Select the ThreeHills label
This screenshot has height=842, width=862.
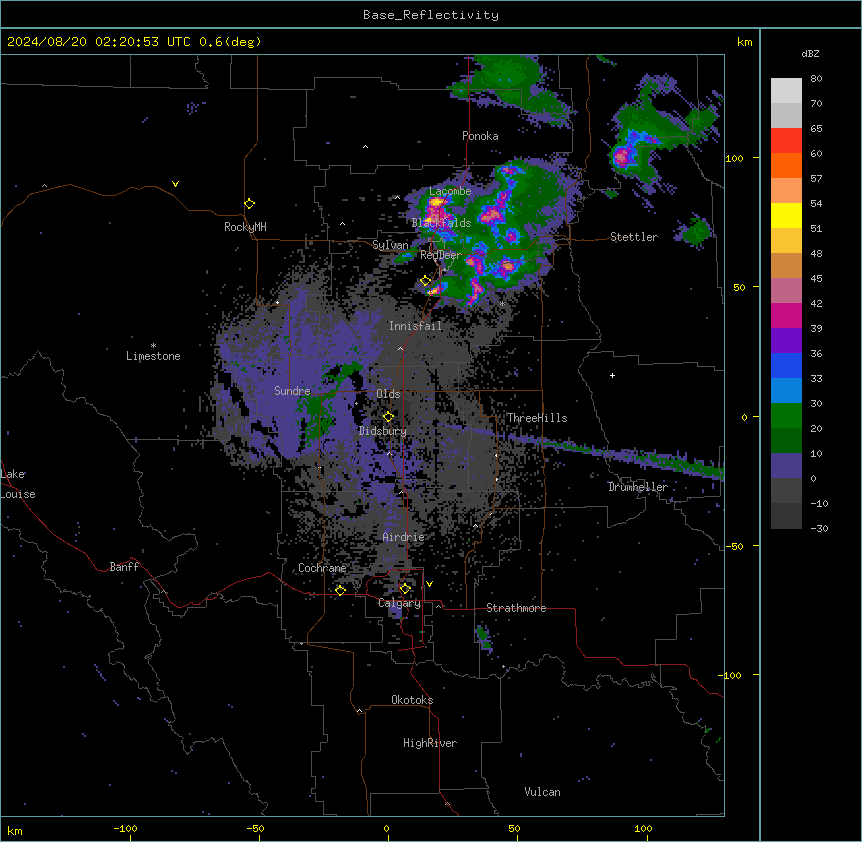tap(537, 418)
